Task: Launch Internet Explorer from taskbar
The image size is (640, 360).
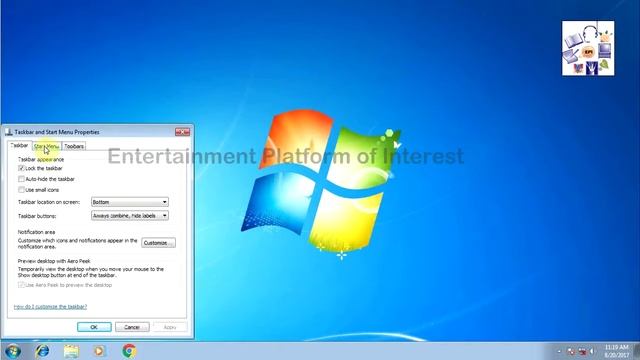Action: coord(42,351)
